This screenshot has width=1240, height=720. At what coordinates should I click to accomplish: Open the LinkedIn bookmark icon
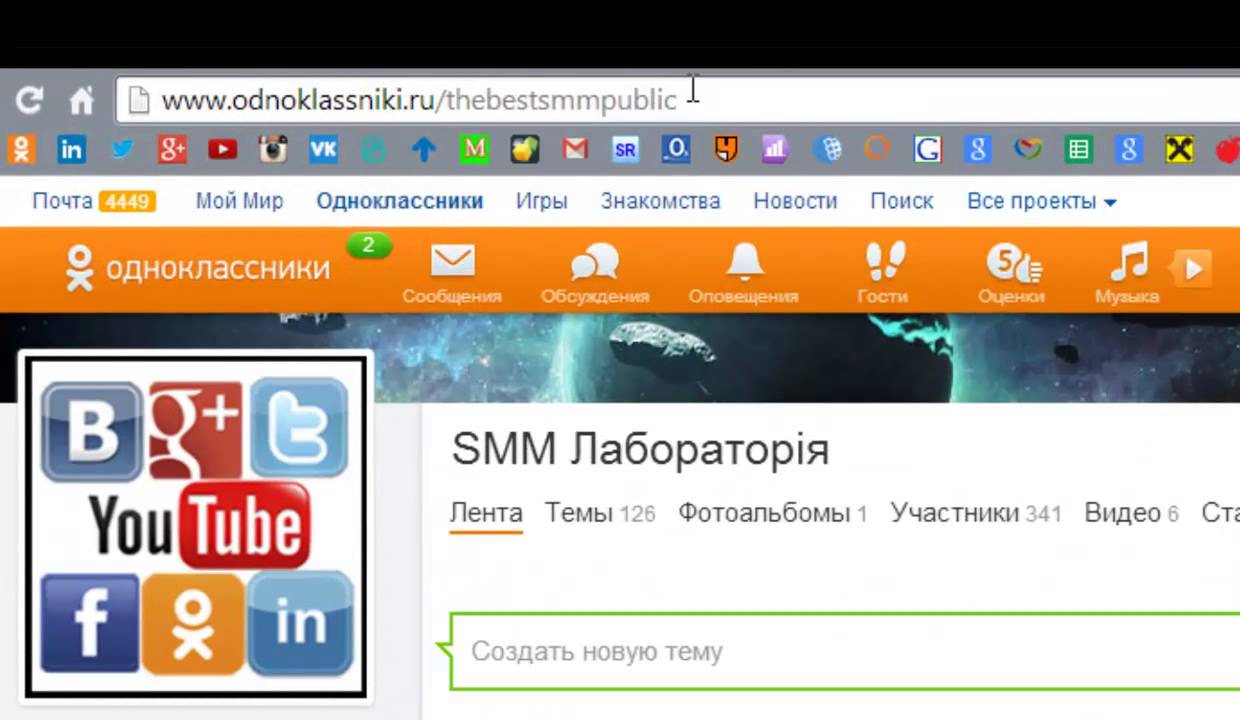click(71, 150)
